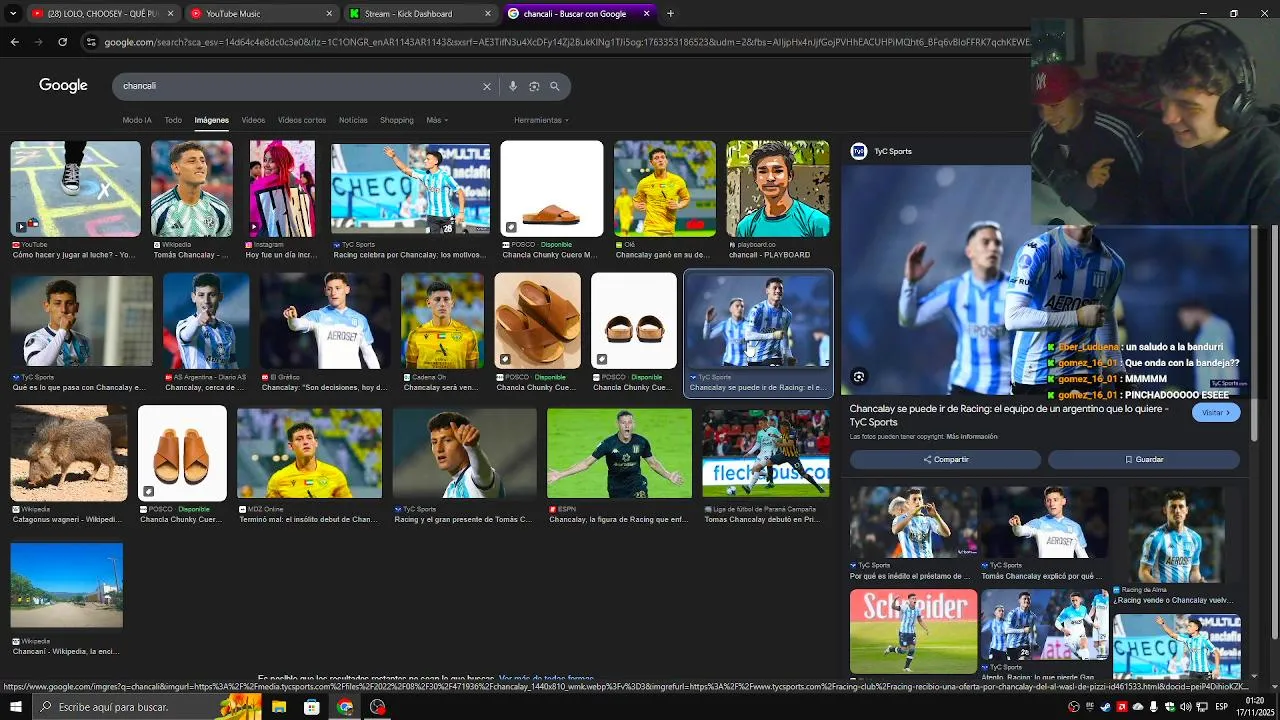1280x720 pixels.
Task: Open ESP language selector in taskbar
Action: point(1221,707)
